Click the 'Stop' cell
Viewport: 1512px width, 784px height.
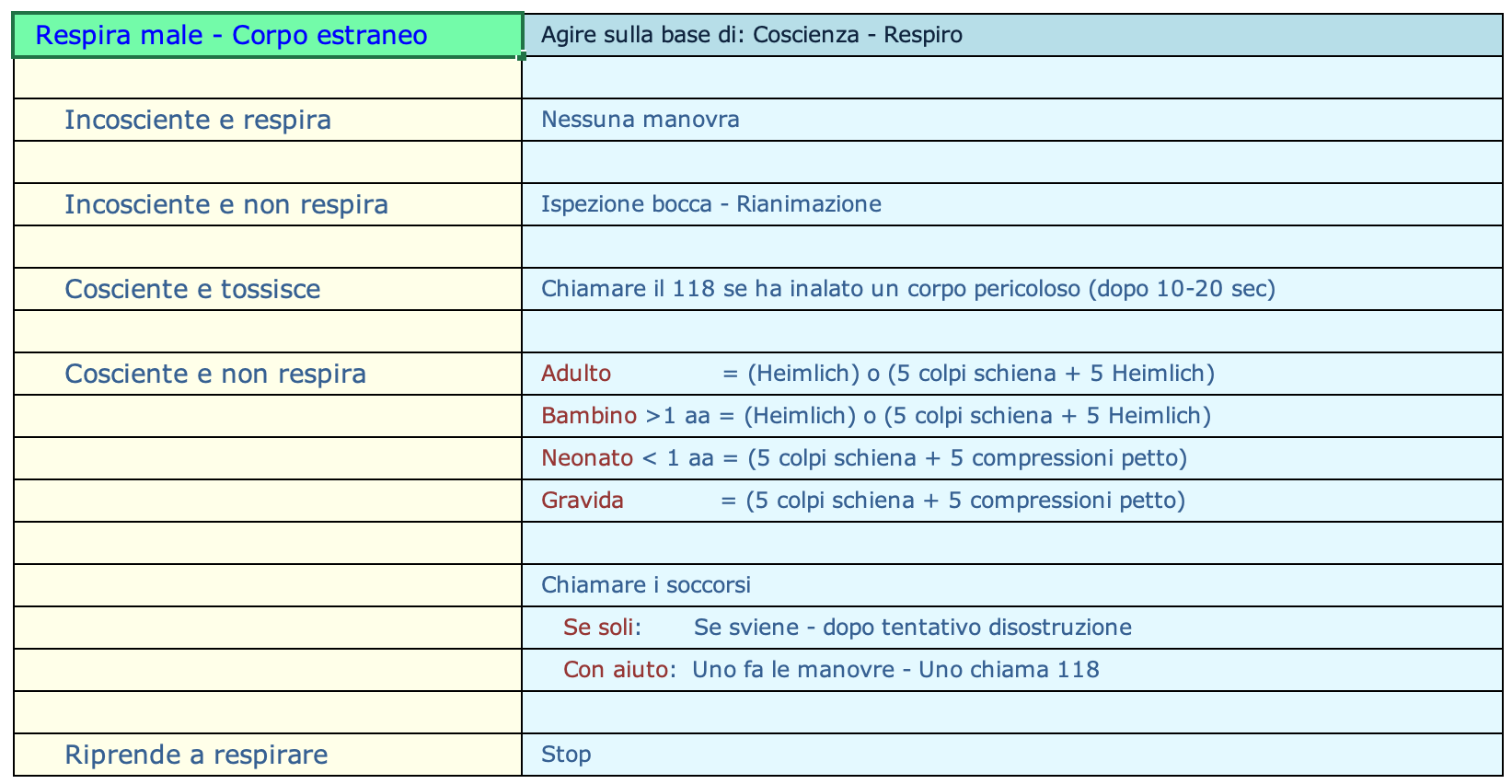tap(1012, 755)
